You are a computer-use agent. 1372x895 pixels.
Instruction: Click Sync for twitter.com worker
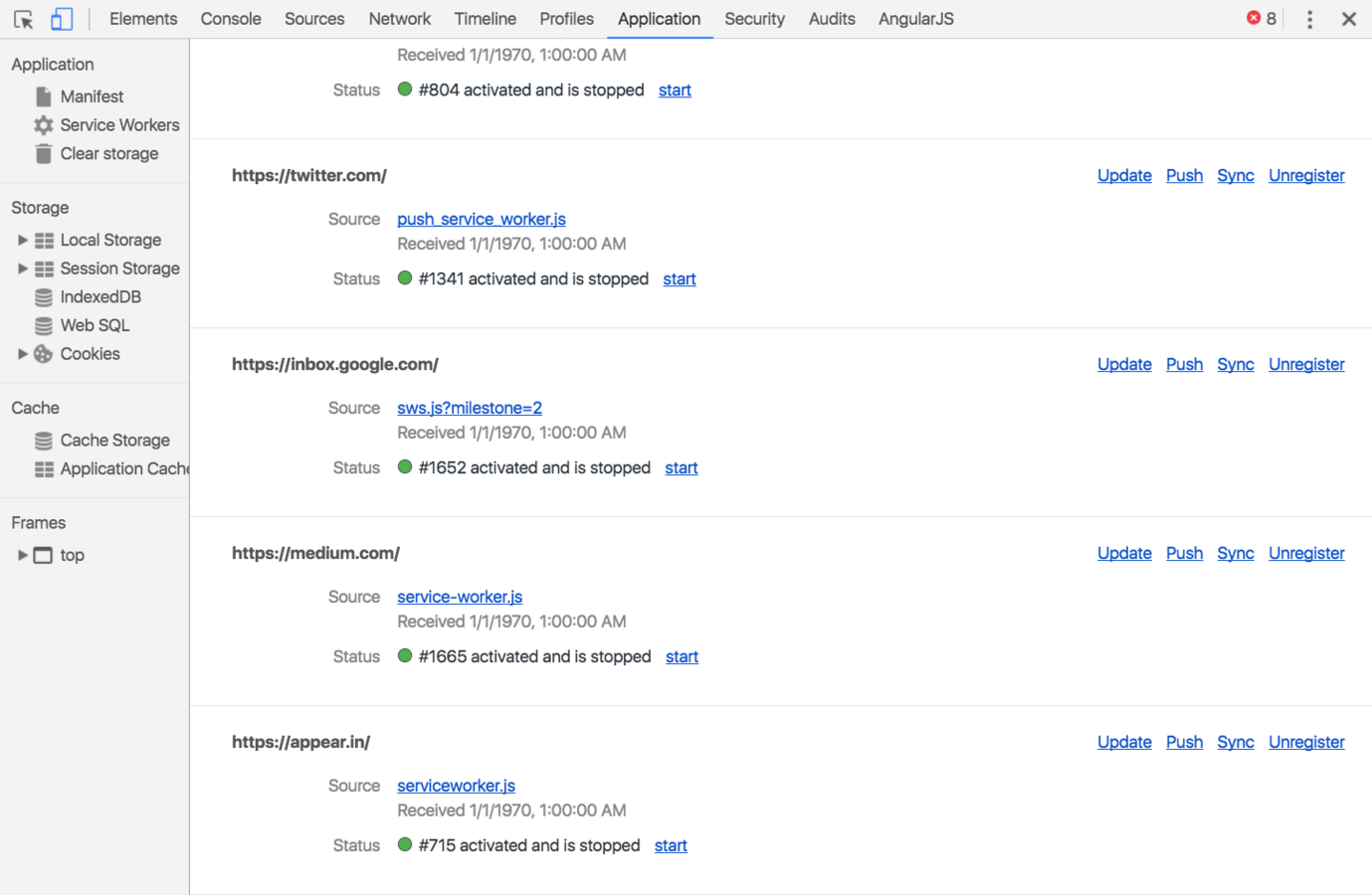(x=1236, y=176)
